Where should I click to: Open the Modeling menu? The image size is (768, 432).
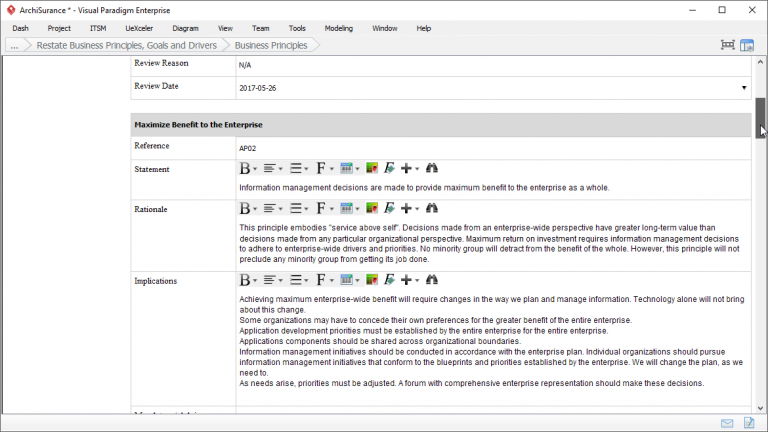pos(339,28)
